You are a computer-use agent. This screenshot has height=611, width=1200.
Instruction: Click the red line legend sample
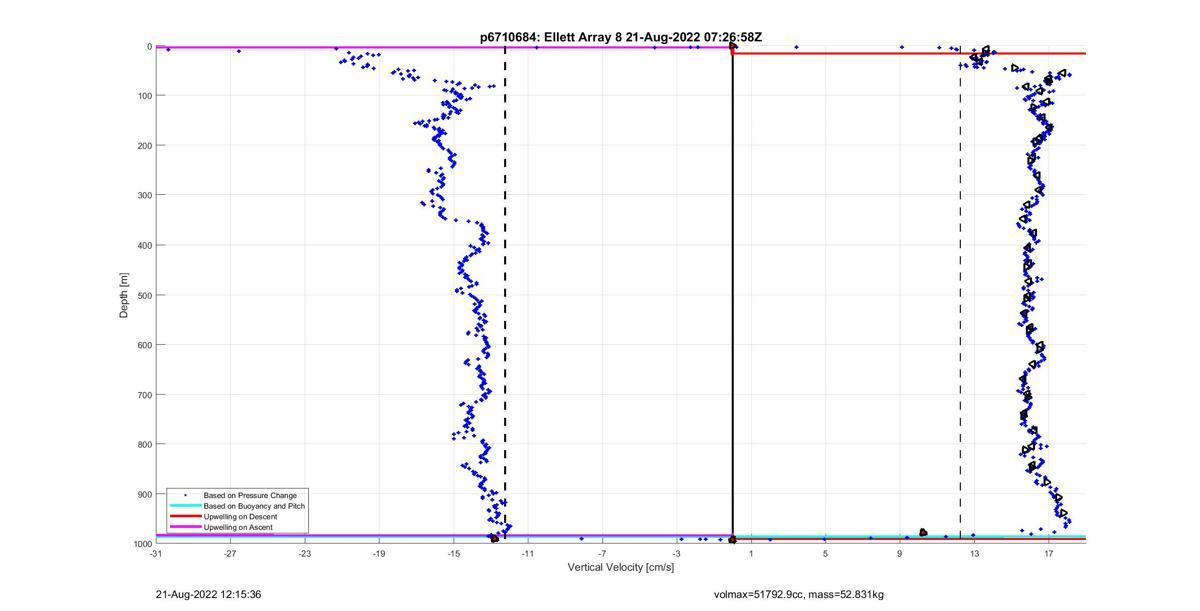184,516
